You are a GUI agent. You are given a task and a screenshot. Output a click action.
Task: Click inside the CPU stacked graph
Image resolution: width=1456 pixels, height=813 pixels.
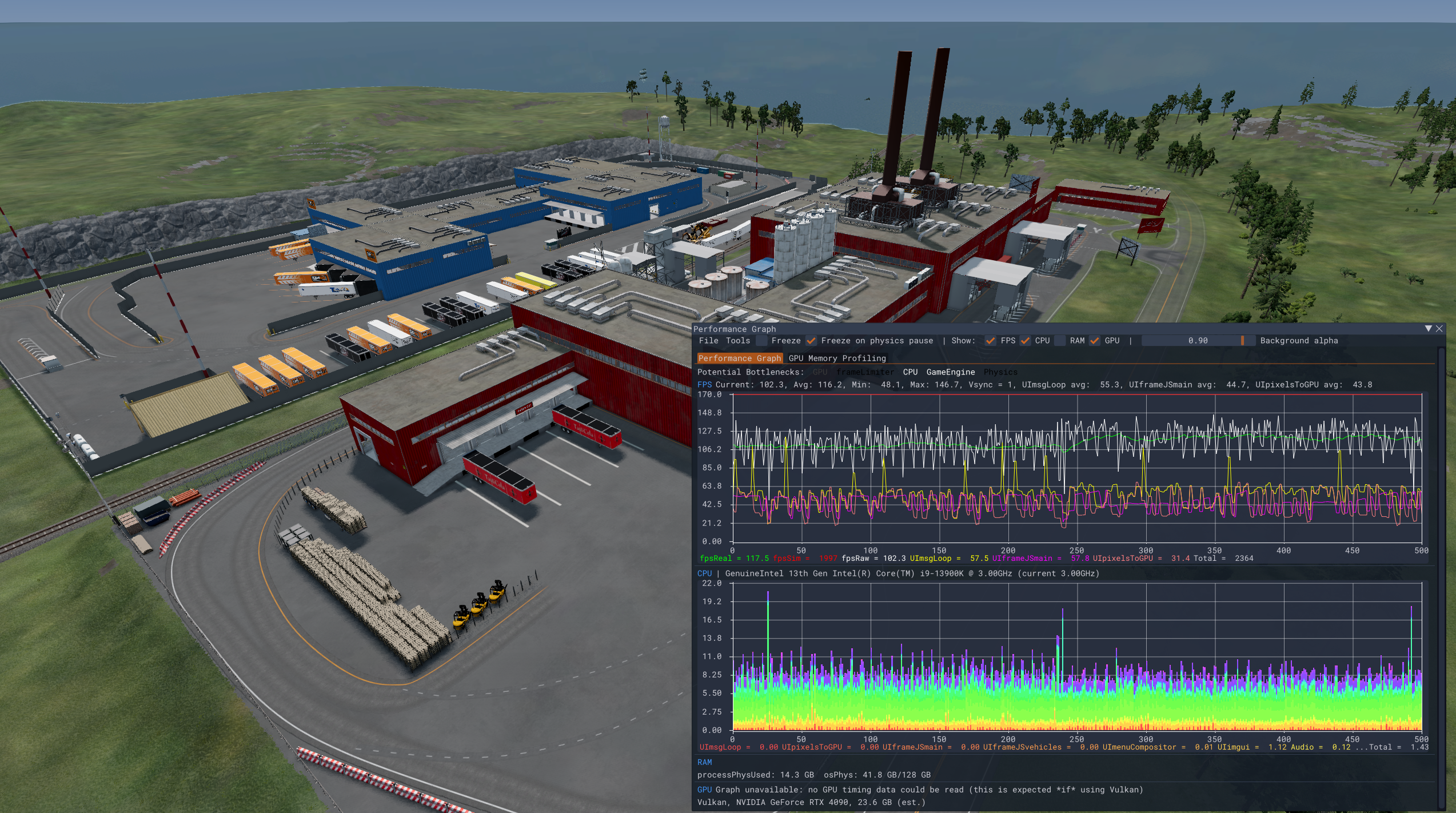[x=1077, y=657]
